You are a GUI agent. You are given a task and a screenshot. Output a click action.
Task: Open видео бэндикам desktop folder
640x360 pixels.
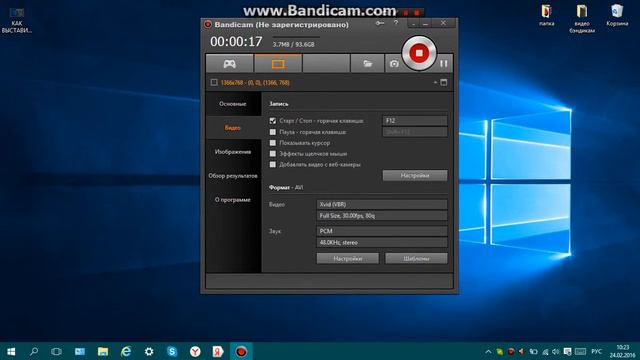[582, 18]
